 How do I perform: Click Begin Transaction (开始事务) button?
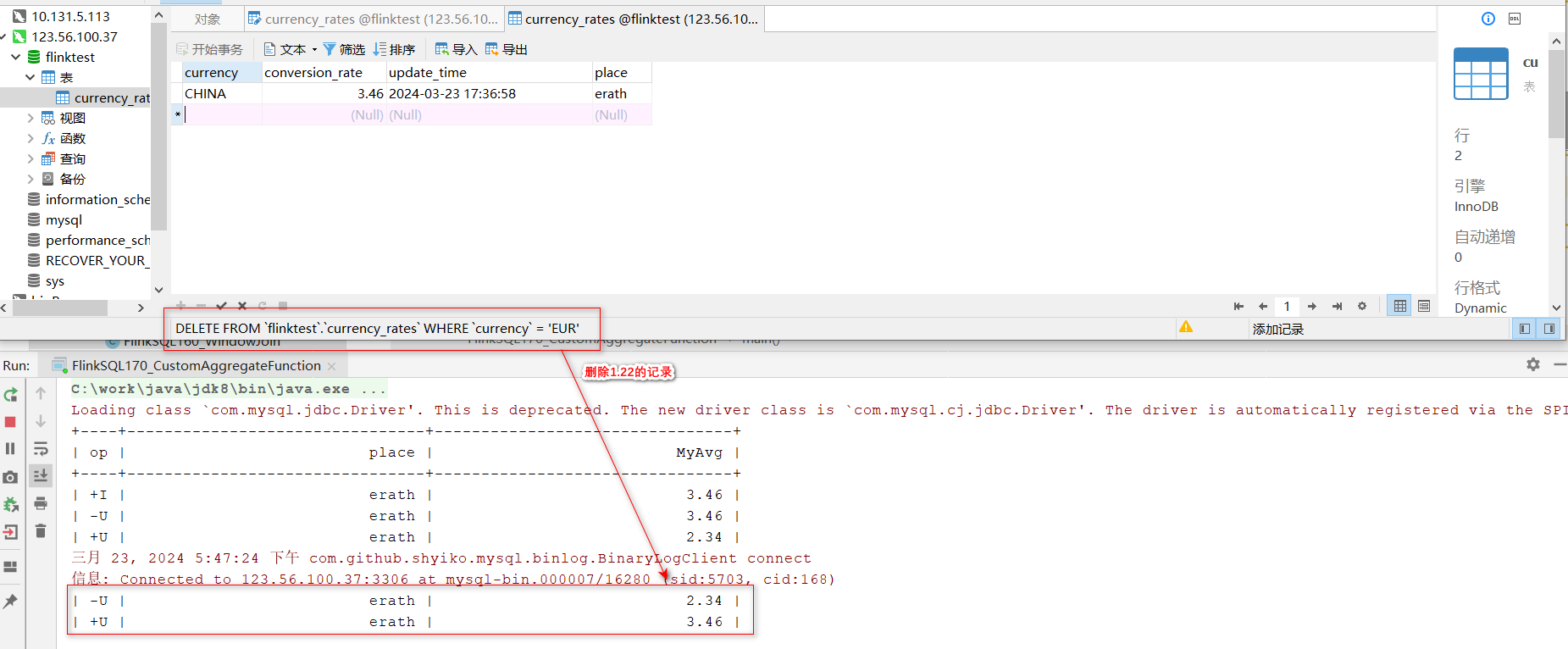click(209, 49)
